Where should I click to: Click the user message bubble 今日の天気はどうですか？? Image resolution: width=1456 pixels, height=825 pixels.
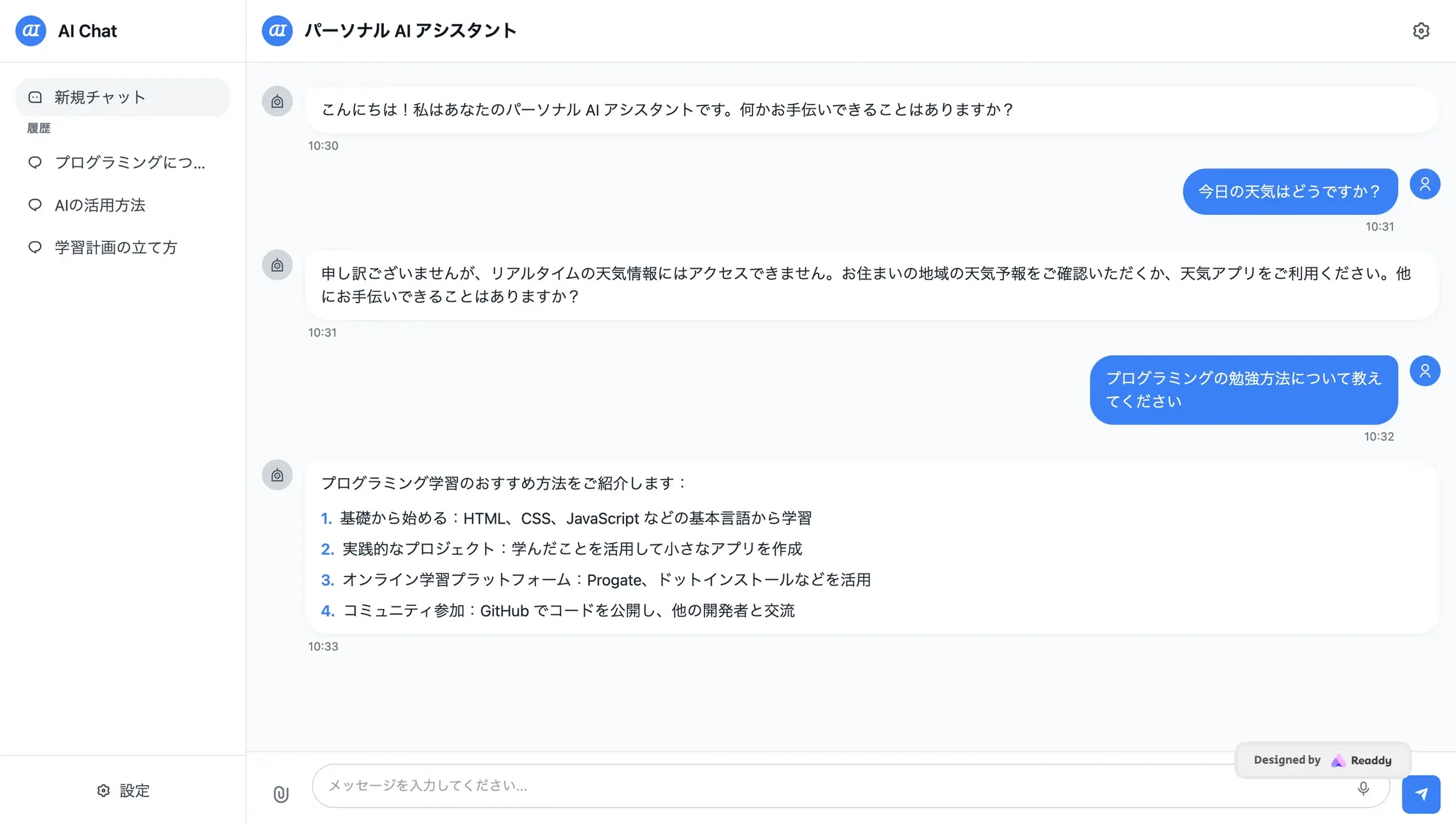pos(1288,191)
